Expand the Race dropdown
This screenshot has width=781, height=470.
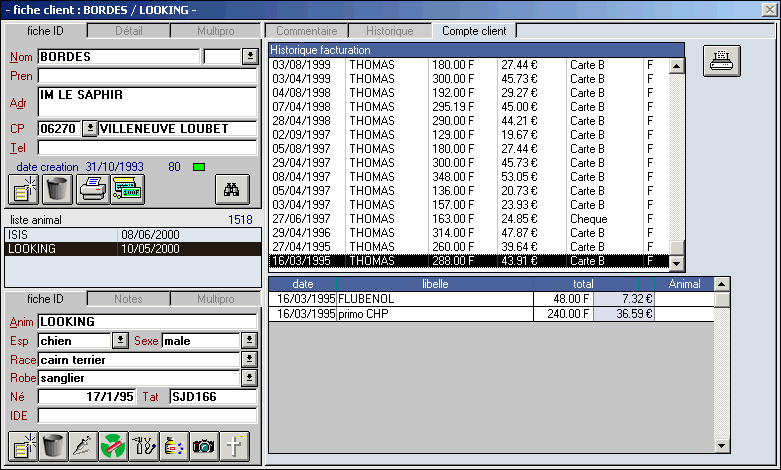tap(249, 359)
